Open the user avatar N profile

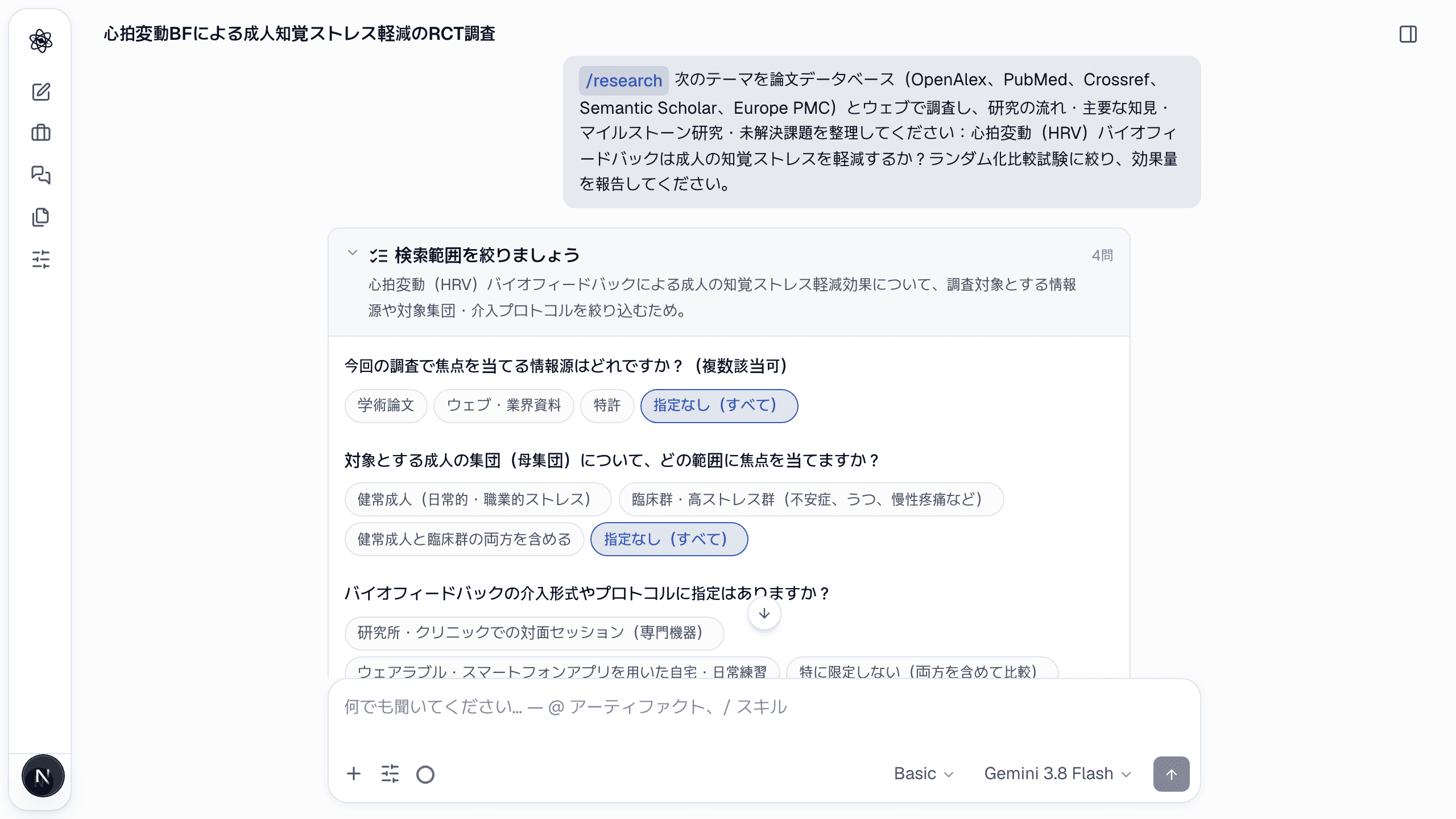(x=43, y=776)
